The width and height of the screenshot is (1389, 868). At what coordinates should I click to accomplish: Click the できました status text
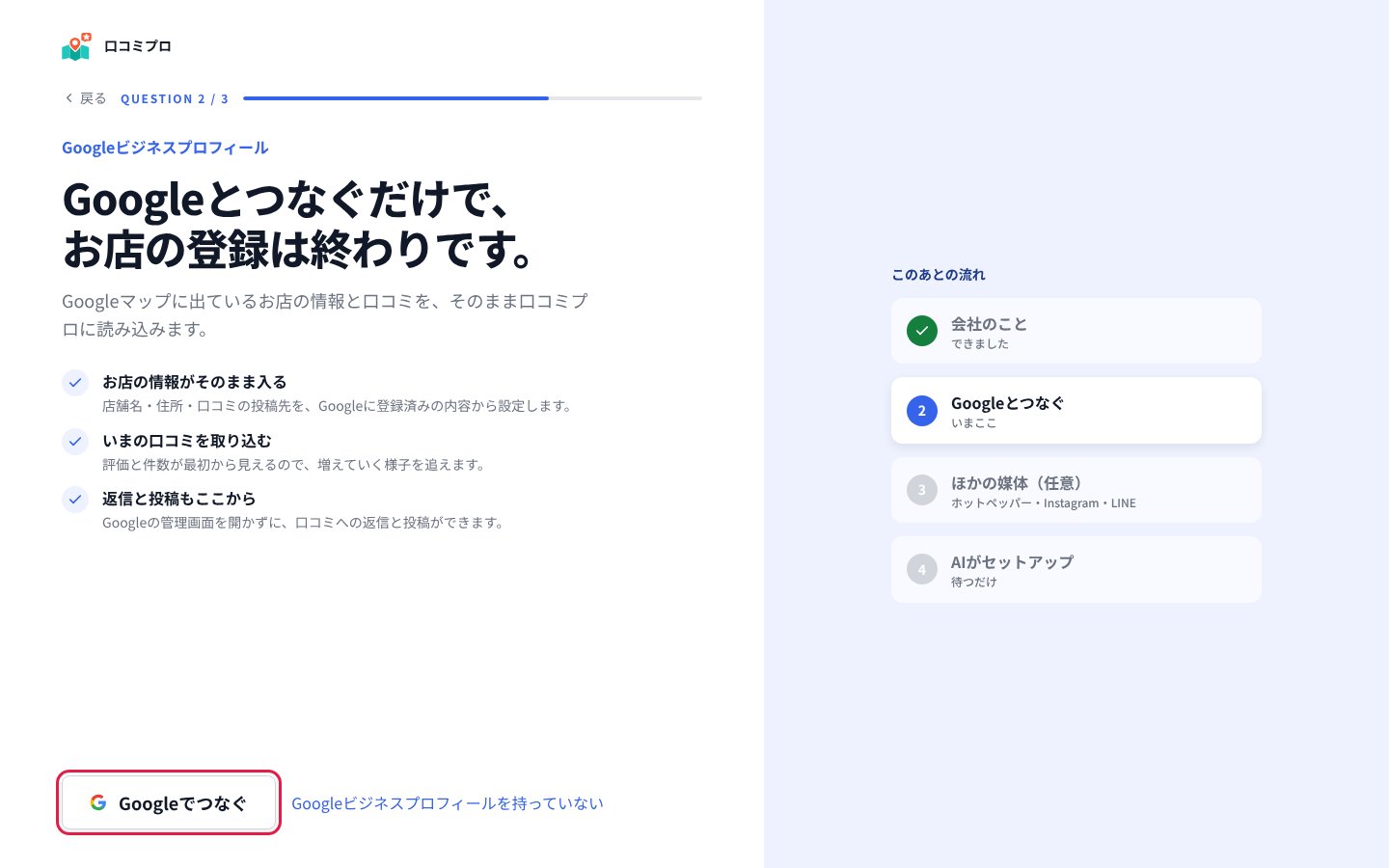(980, 344)
